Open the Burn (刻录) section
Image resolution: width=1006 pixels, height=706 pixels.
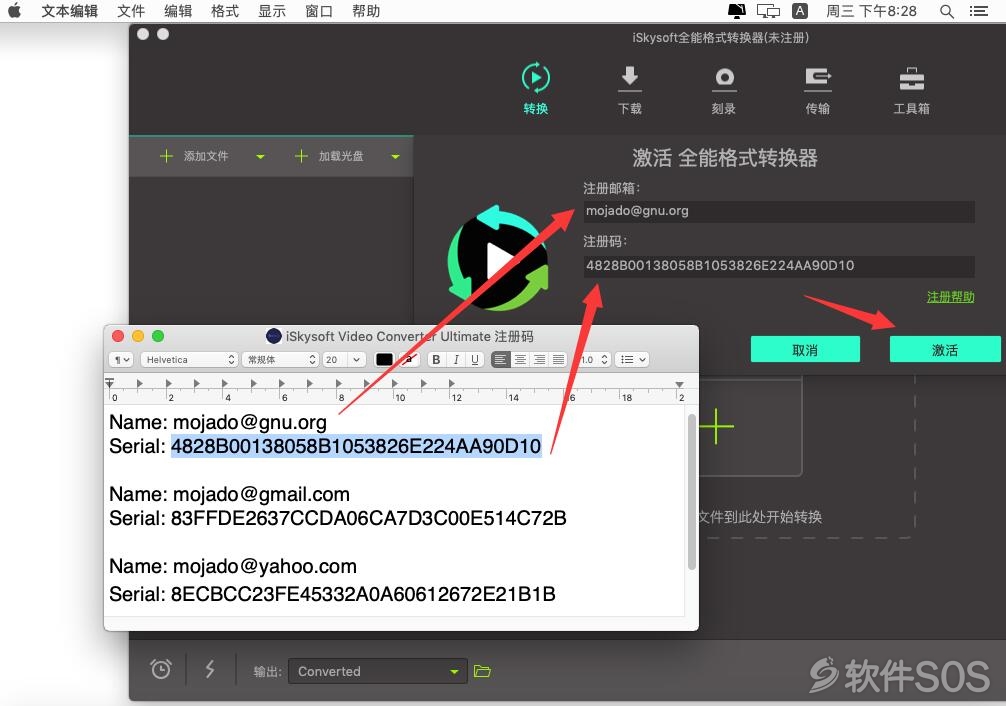724,90
